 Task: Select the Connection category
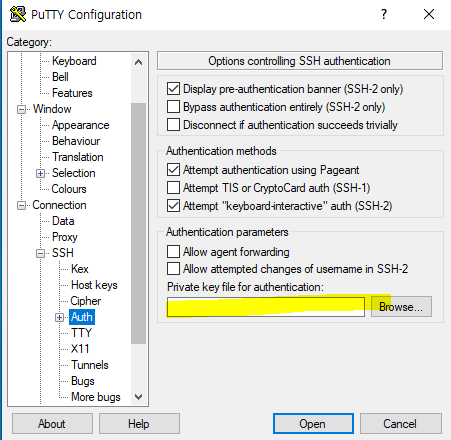[x=59, y=205]
